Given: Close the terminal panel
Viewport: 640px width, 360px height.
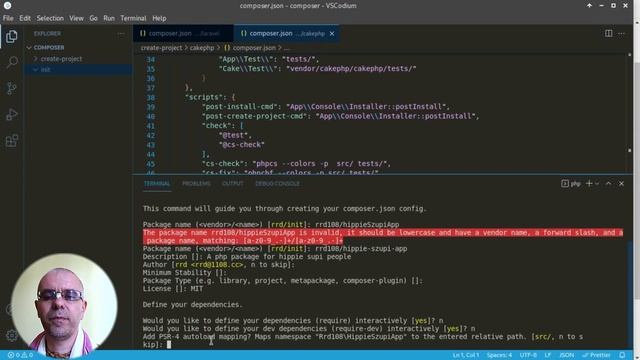Looking at the screenshot, I should [621, 184].
